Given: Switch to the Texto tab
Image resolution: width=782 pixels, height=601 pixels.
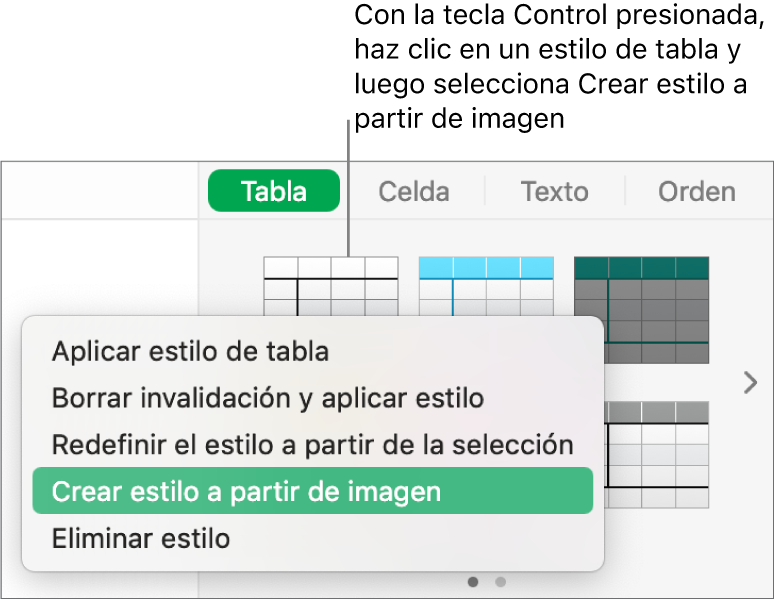Looking at the screenshot, I should (x=555, y=191).
